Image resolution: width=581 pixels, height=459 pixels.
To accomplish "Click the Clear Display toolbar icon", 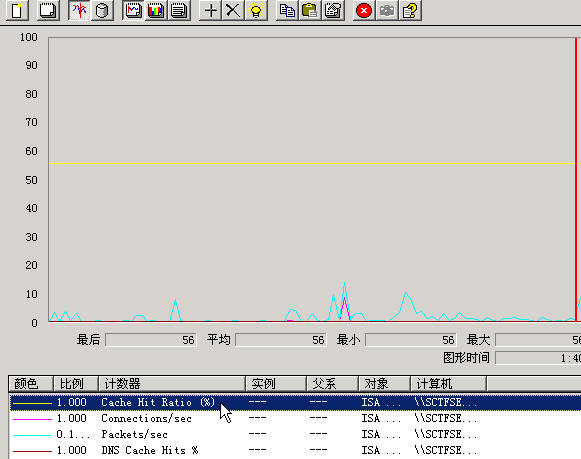I will pos(48,10).
